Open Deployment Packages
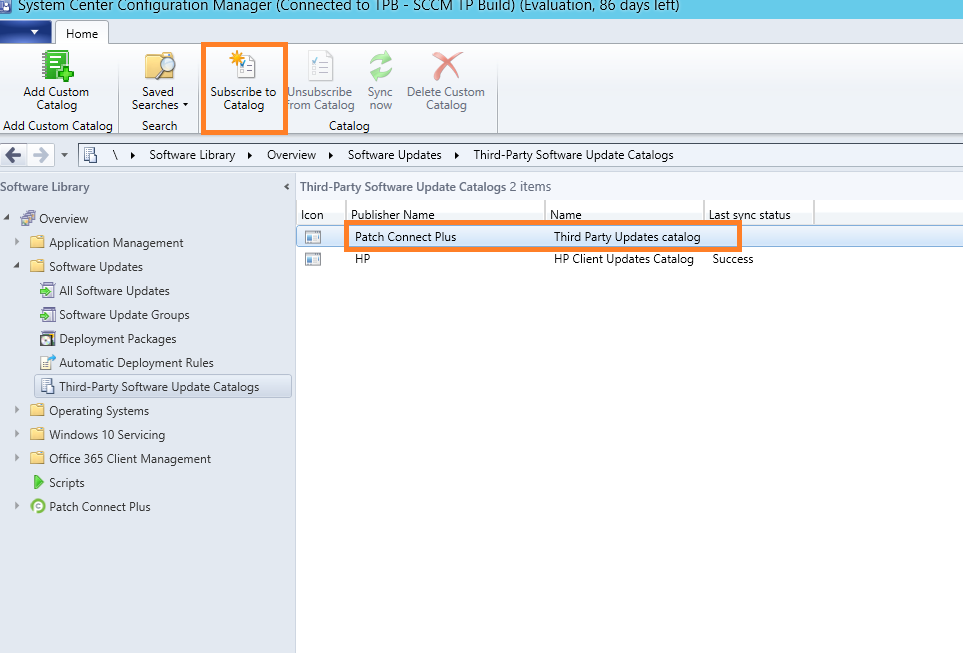Screen dimensions: 963x653 tap(117, 338)
